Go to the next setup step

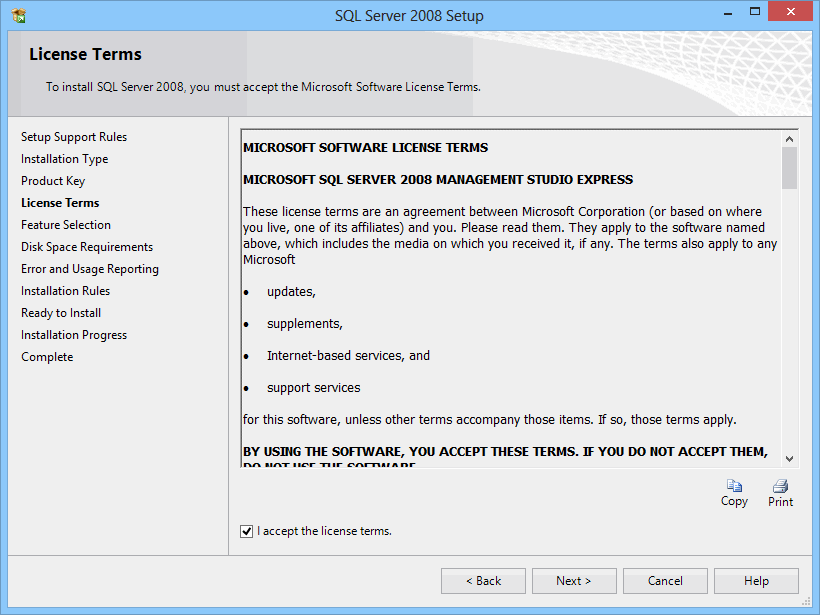[x=574, y=581]
